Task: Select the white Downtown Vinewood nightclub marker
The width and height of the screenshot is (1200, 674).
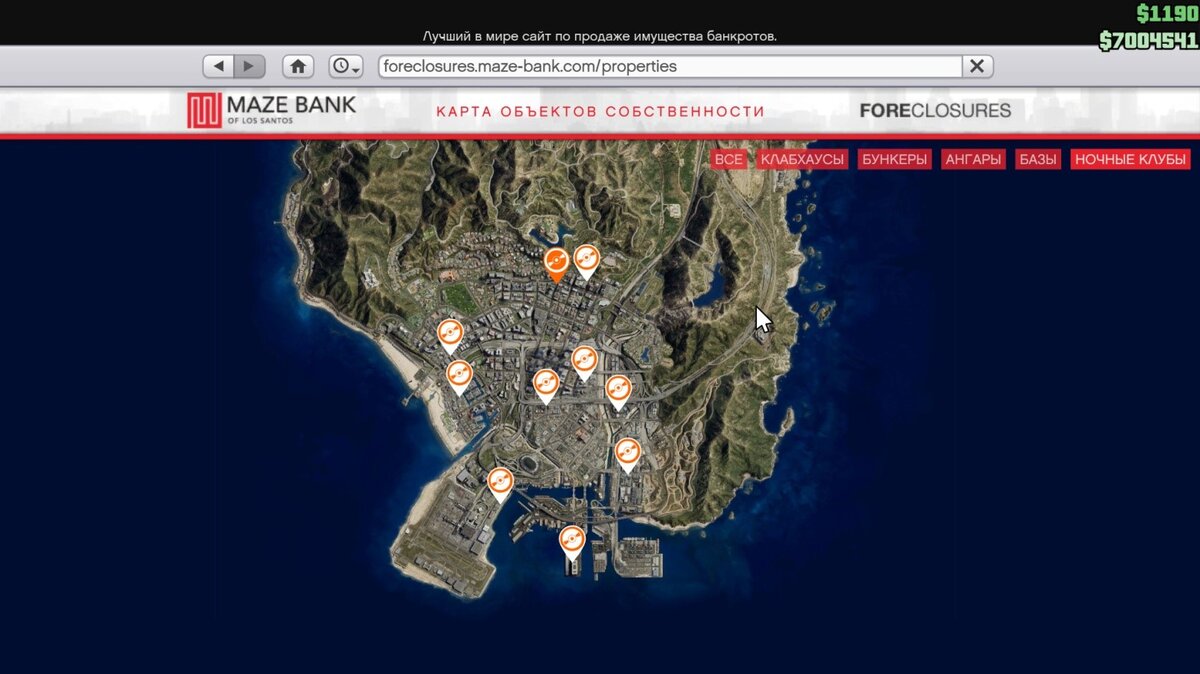Action: point(586,260)
